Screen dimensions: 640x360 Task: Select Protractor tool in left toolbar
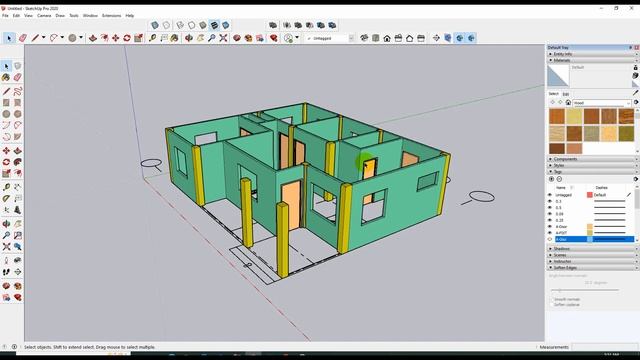coord(6,198)
